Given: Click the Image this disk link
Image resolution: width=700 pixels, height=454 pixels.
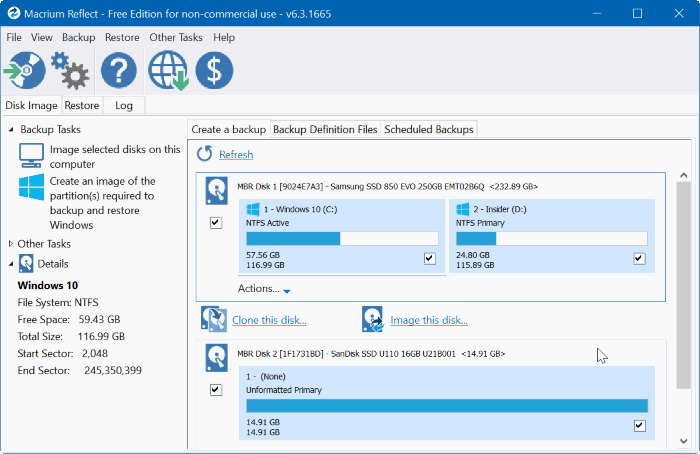Looking at the screenshot, I should click(x=429, y=320).
